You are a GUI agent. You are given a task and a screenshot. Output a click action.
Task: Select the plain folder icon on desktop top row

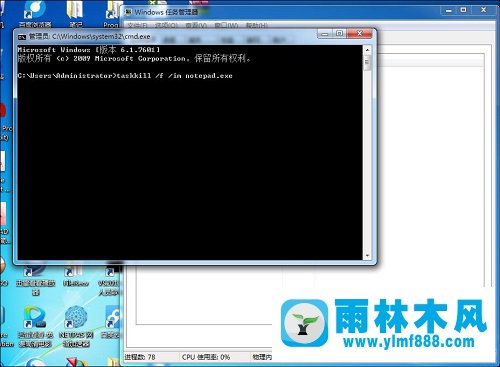(x=75, y=9)
